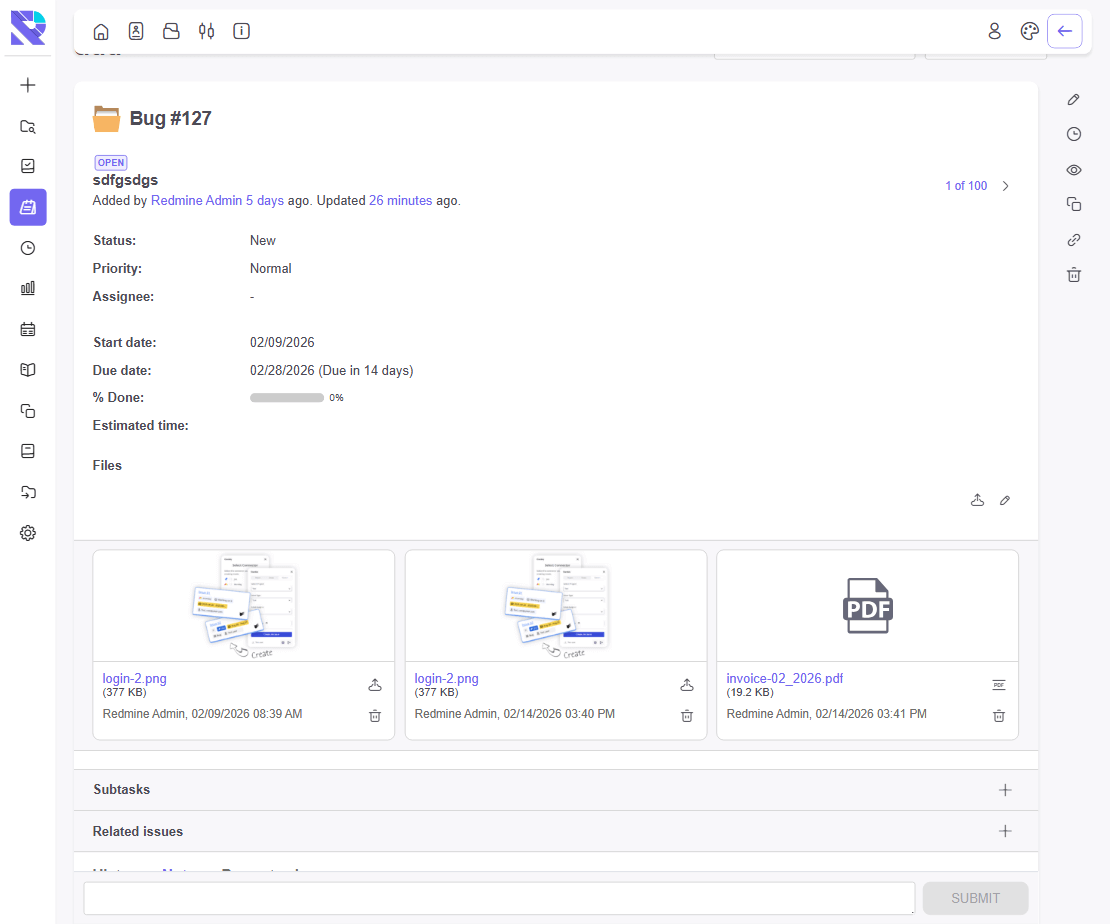Click the copy link icon in right toolbar
Screen dimensions: 1110x924
click(x=1073, y=240)
